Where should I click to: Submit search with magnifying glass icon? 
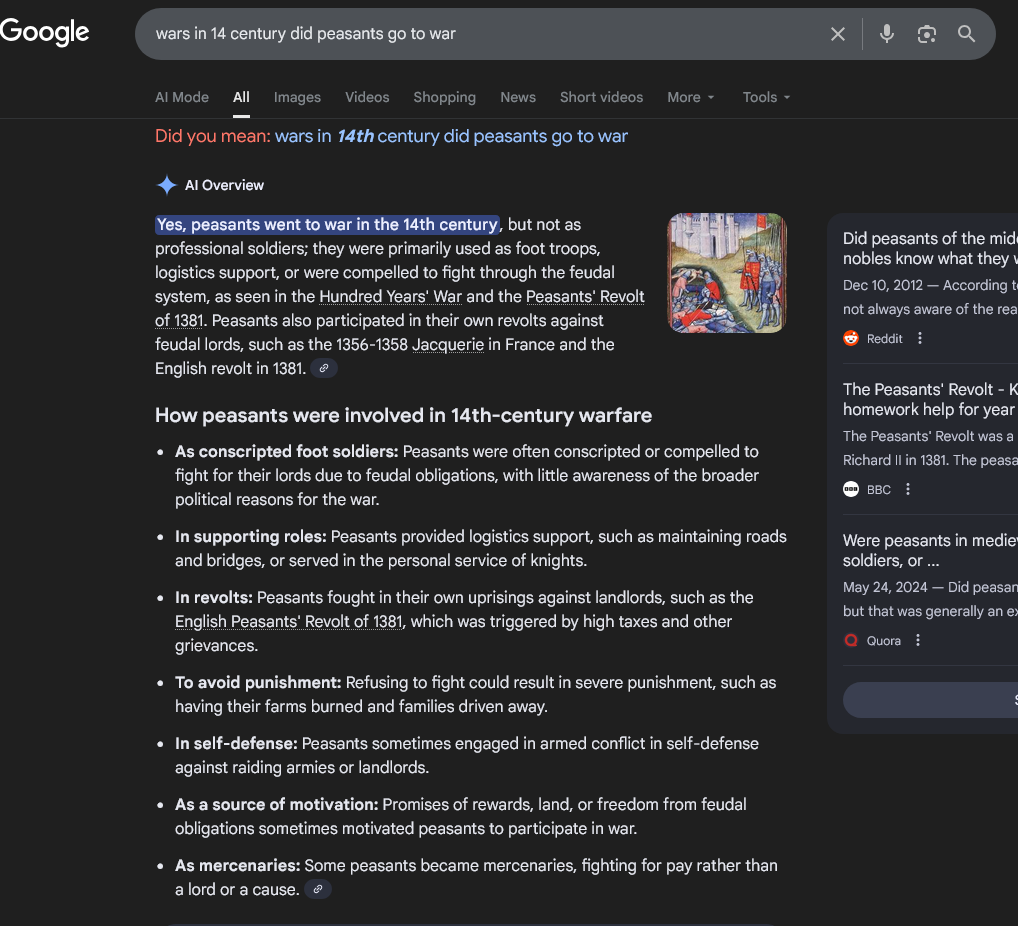coord(966,34)
